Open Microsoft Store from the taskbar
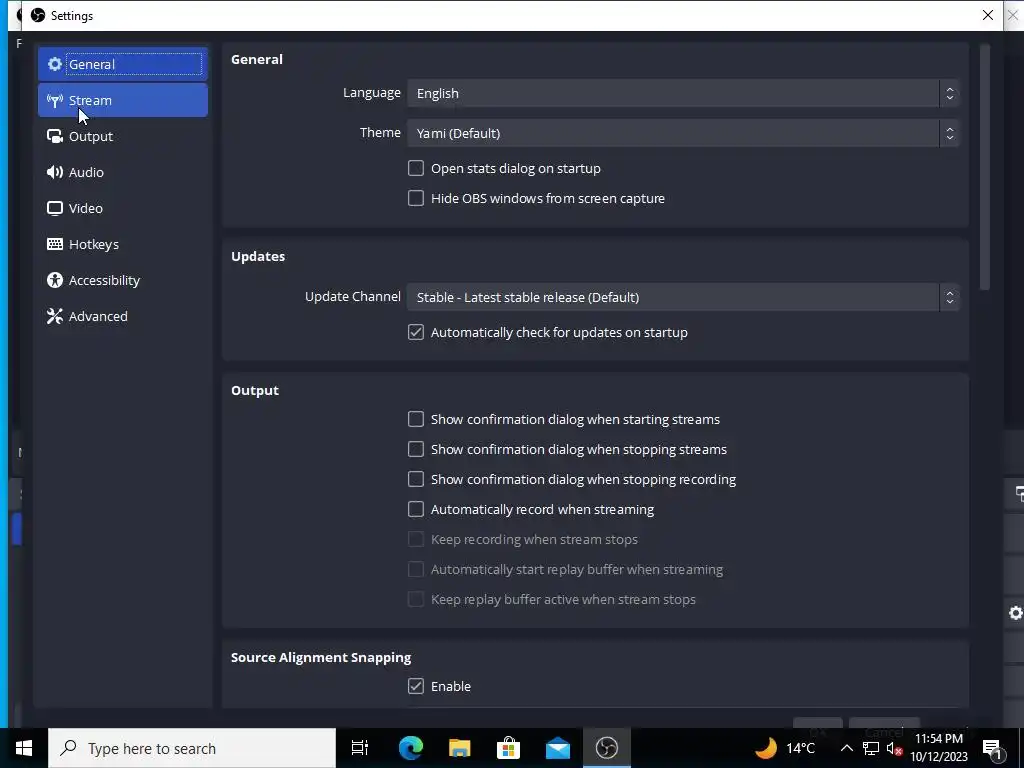Image resolution: width=1024 pixels, height=768 pixels. tap(509, 748)
